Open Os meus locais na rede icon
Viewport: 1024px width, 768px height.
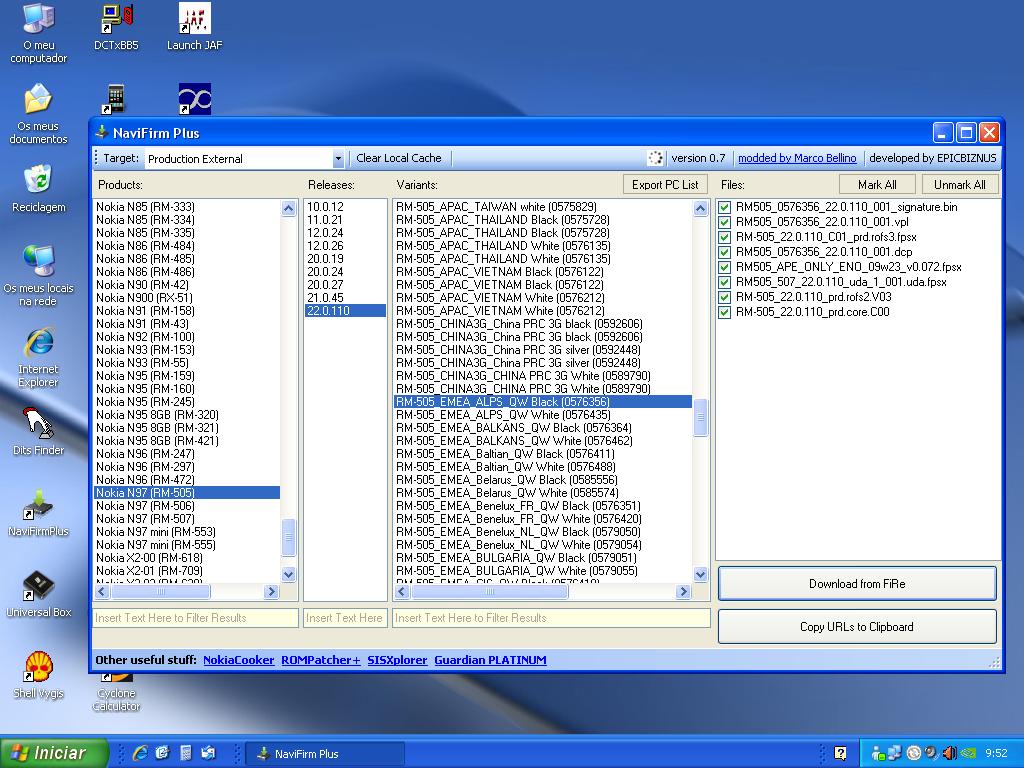click(x=39, y=276)
